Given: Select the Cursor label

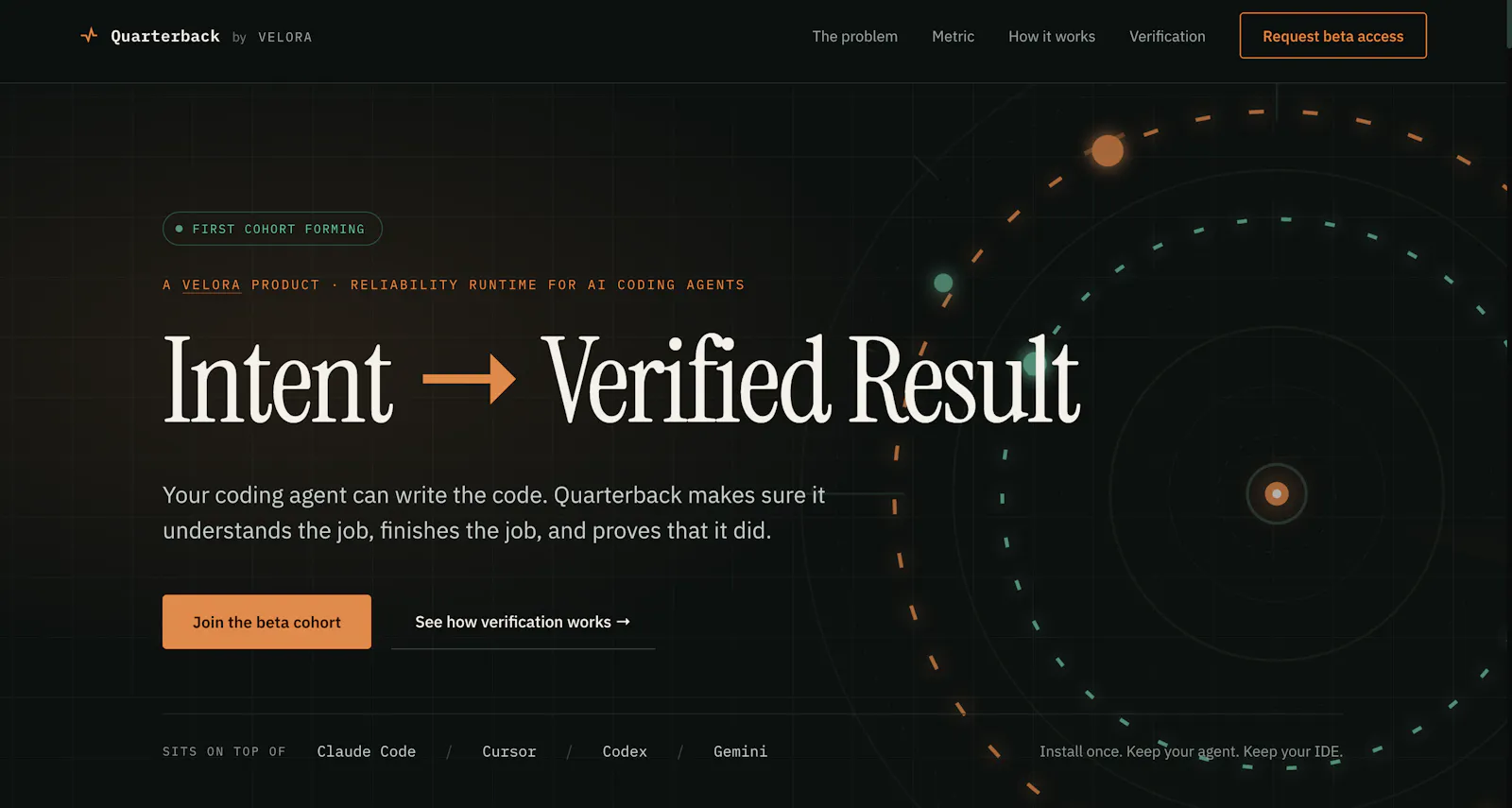Looking at the screenshot, I should click(x=509, y=751).
